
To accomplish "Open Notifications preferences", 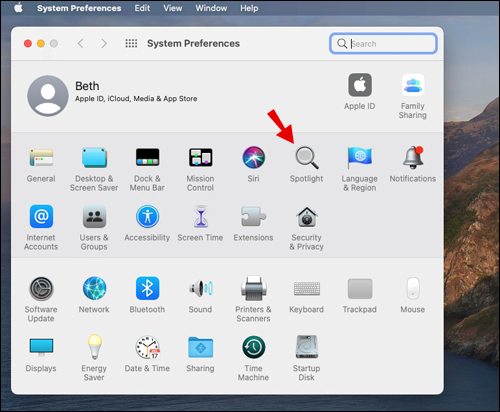I will click(x=413, y=157).
